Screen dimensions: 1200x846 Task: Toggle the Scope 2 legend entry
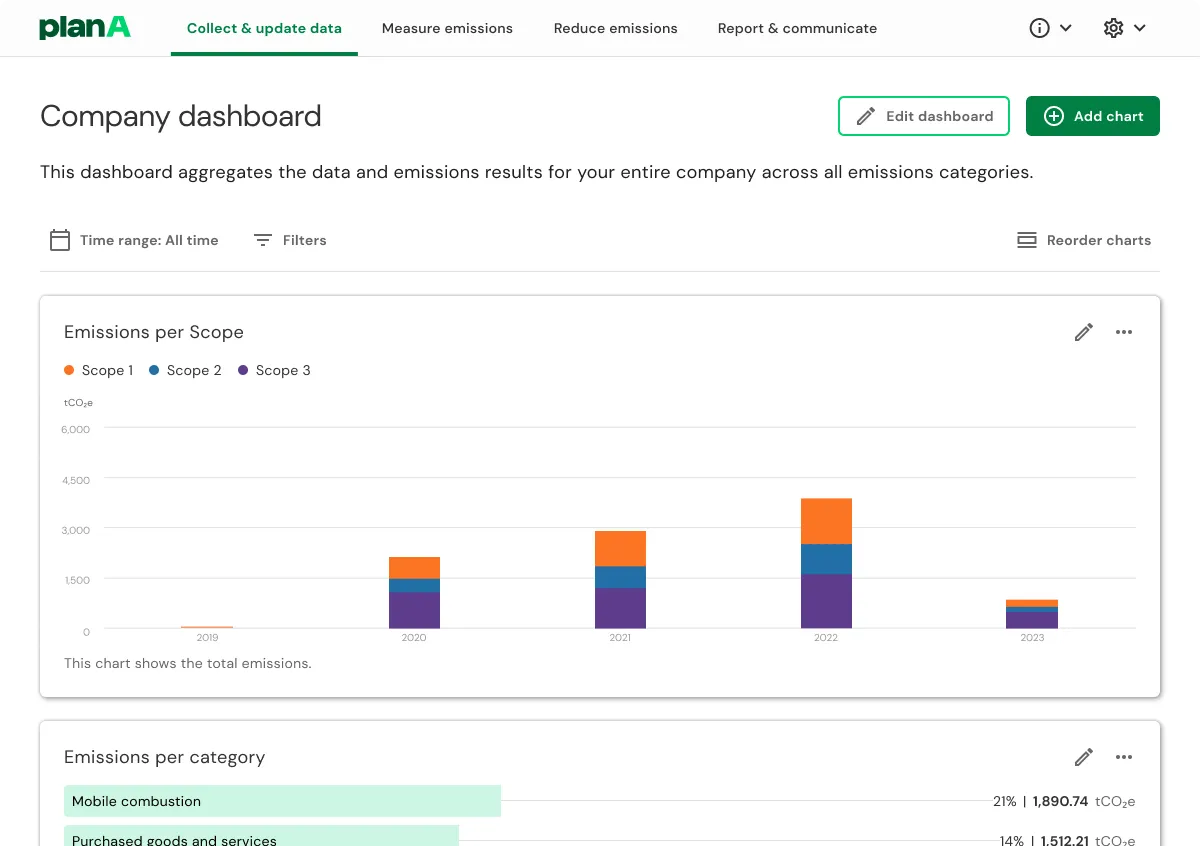185,370
